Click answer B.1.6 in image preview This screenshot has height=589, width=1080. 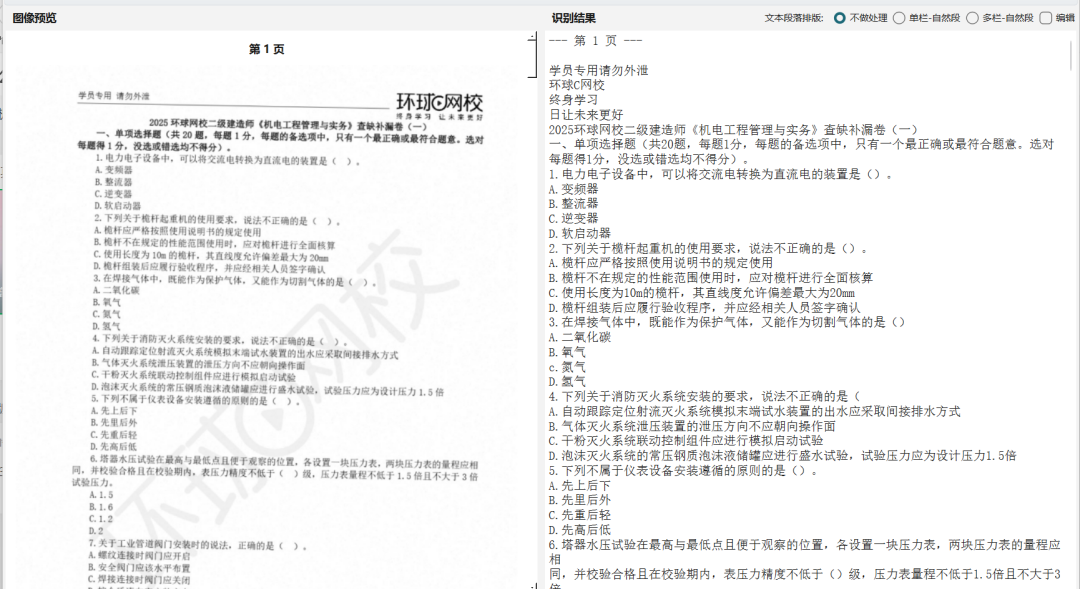[x=101, y=507]
